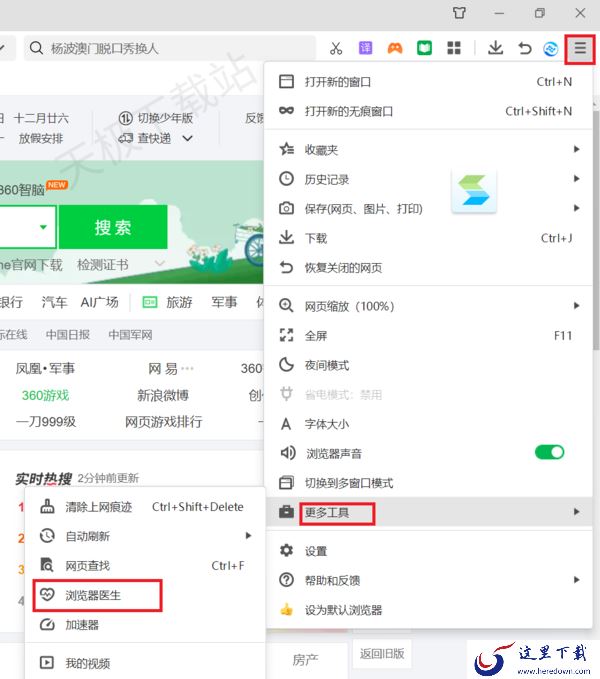Toggle the 浏览器声音 browser sound switch
The width and height of the screenshot is (600, 679).
pos(549,453)
